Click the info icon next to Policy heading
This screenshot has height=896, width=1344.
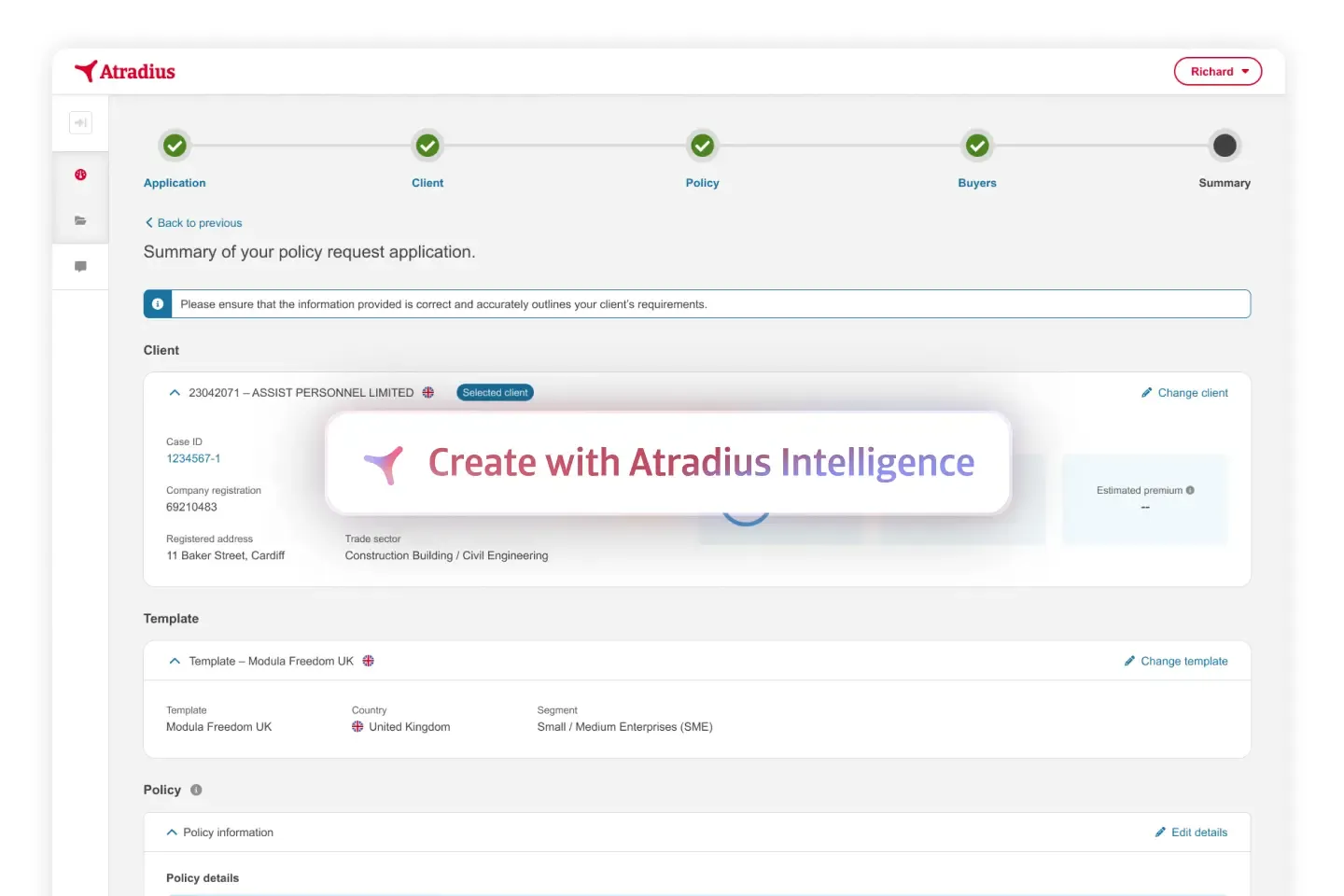[197, 790]
